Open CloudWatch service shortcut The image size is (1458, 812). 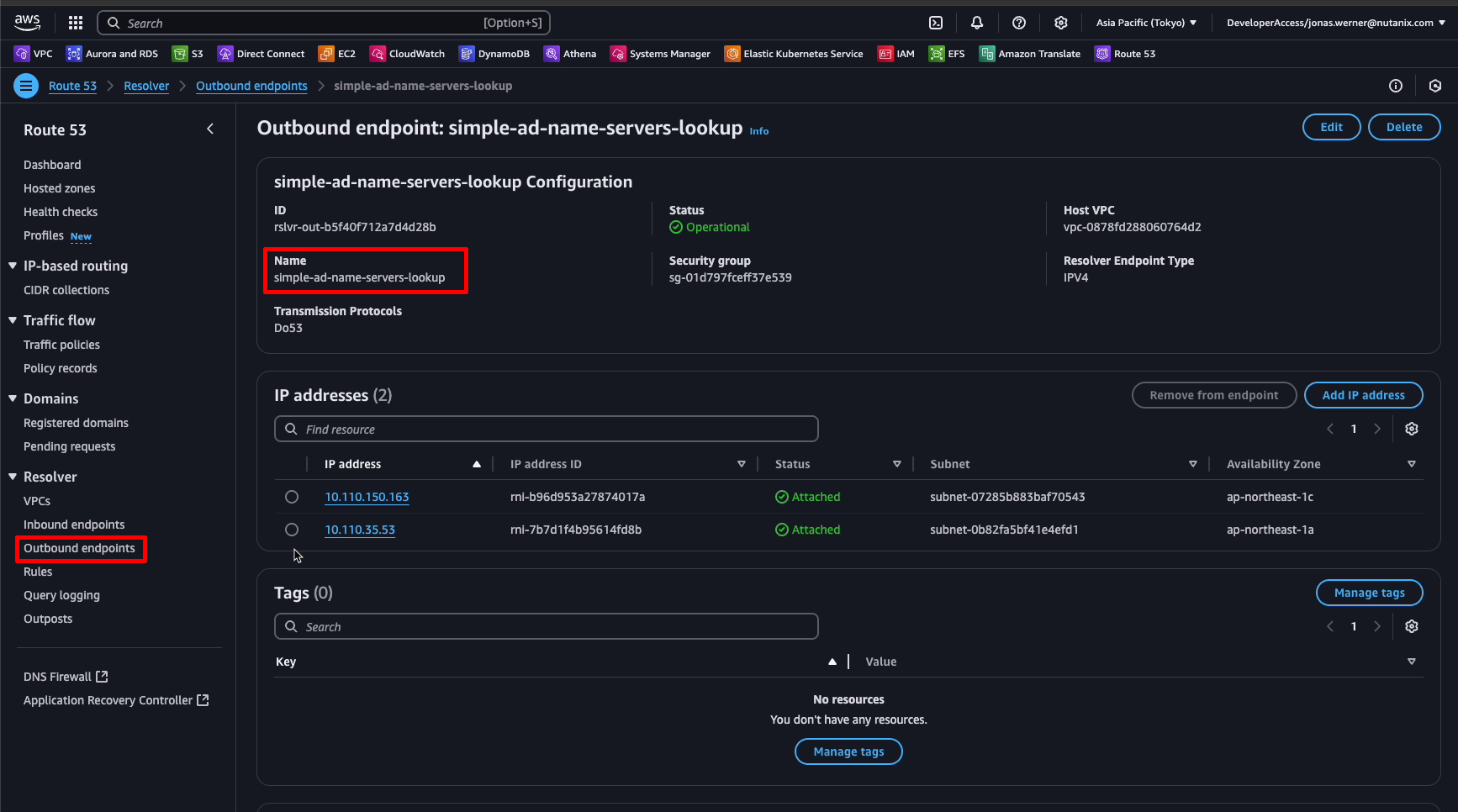(408, 54)
